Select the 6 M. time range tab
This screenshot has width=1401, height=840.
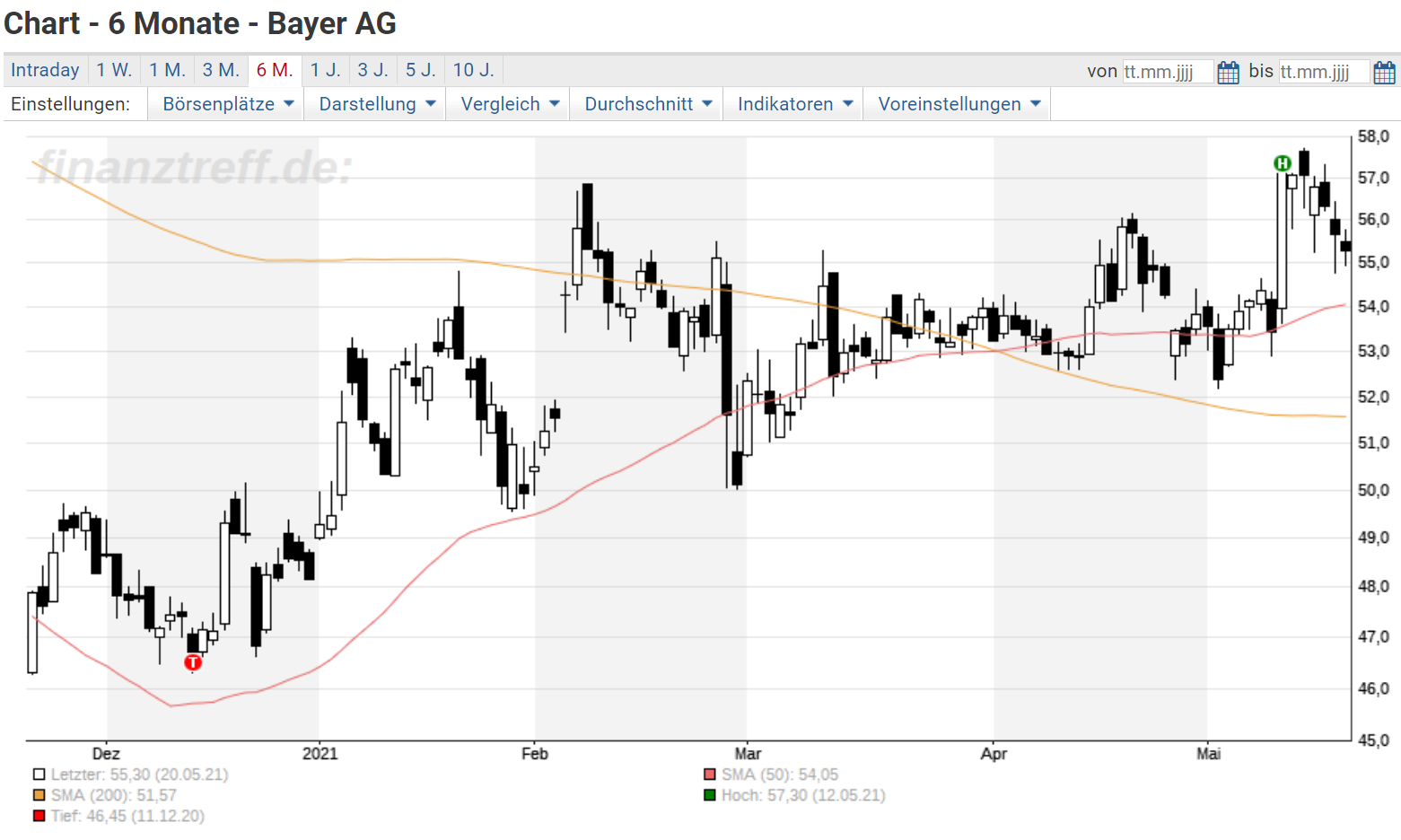pyautogui.click(x=275, y=70)
